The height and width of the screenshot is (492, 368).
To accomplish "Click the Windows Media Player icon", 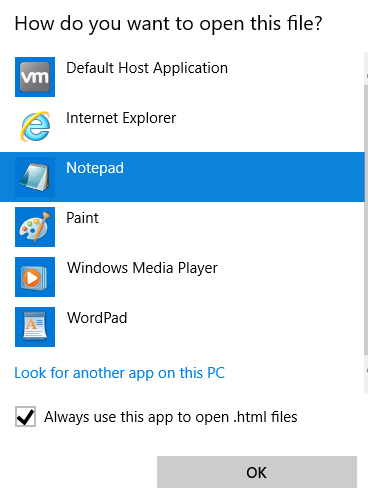I will pos(35,277).
